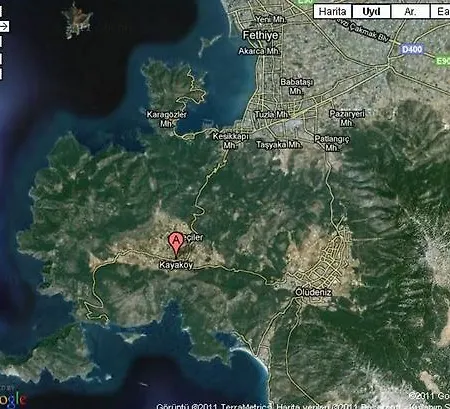Select the Karagözler Mh. label
450x409 pixels.
[x=167, y=119]
